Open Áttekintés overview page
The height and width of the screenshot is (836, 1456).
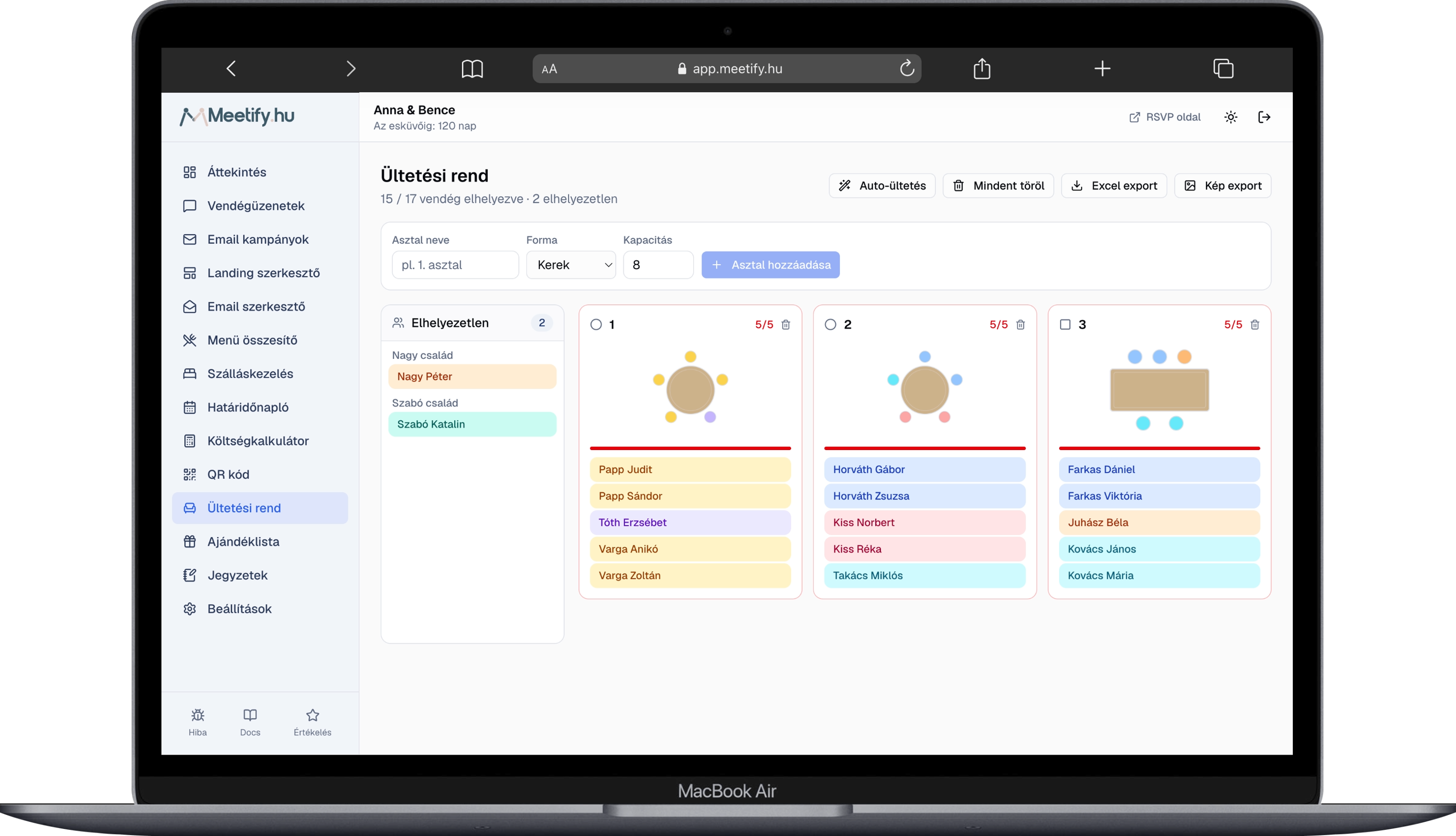(x=260, y=172)
